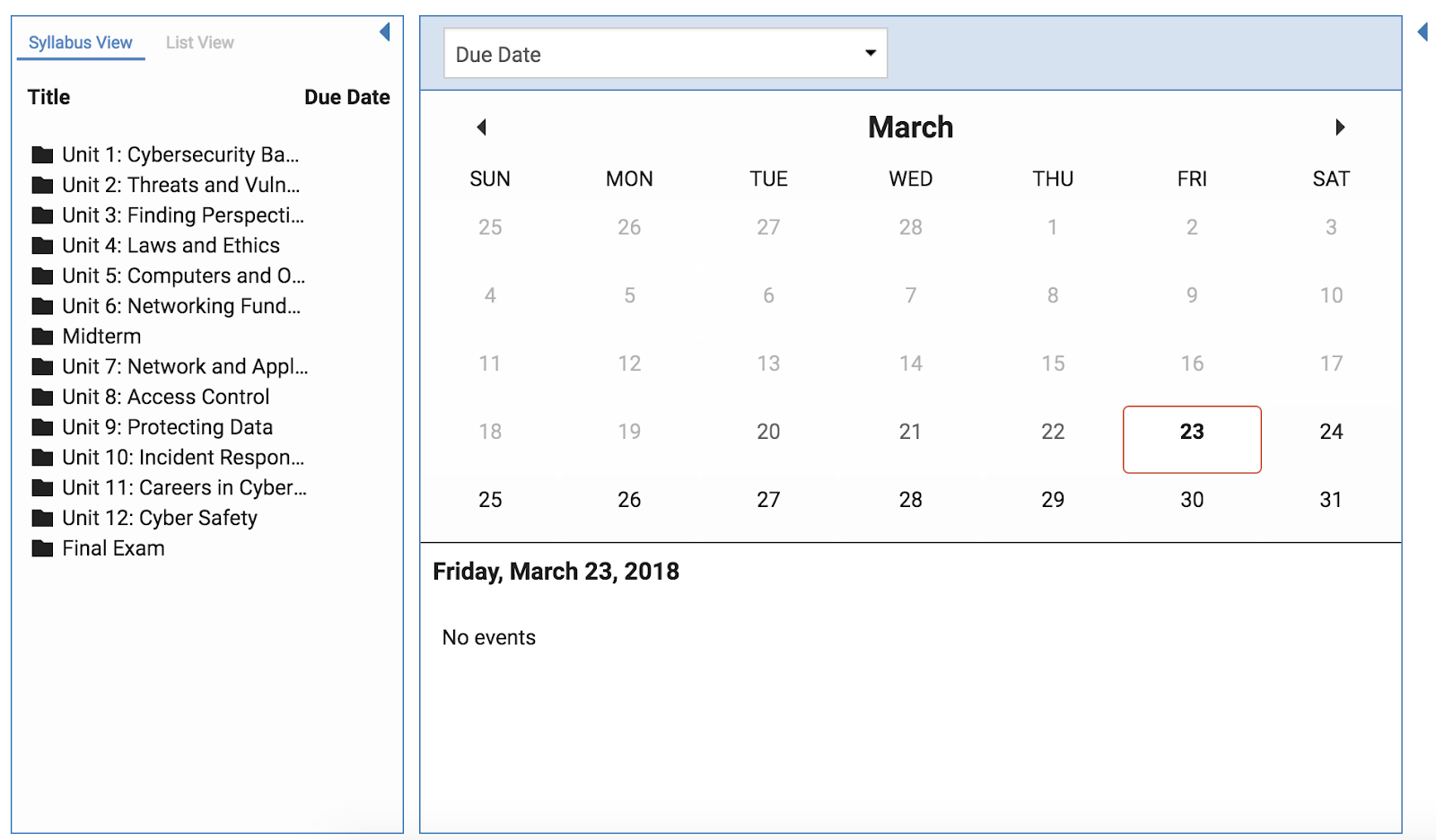
Task: Pick March 20 in the calendar
Action: pos(768,433)
